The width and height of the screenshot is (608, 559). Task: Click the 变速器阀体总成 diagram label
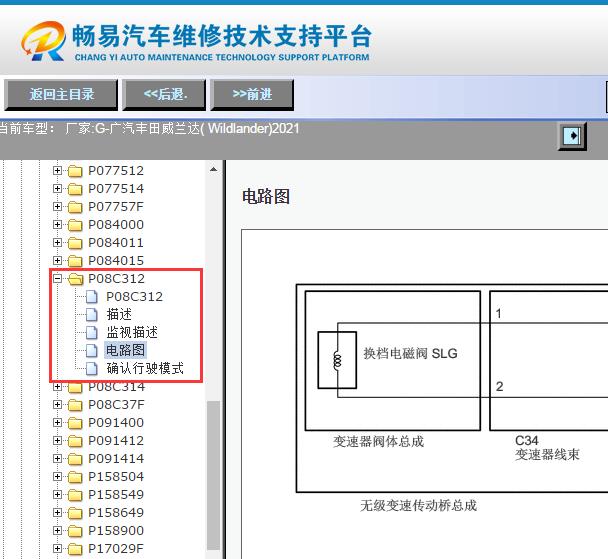(x=378, y=442)
